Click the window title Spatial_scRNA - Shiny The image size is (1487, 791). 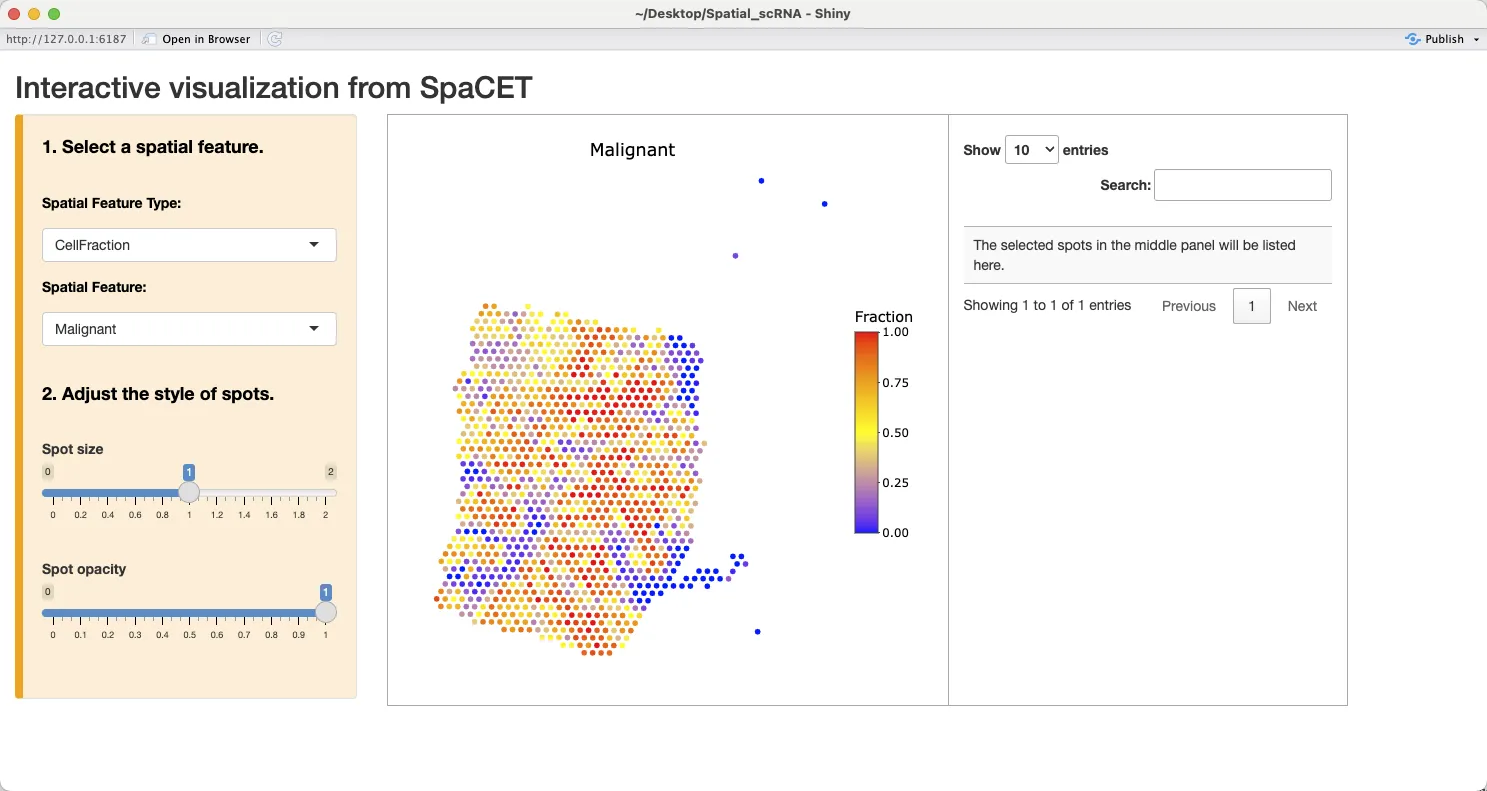[743, 14]
